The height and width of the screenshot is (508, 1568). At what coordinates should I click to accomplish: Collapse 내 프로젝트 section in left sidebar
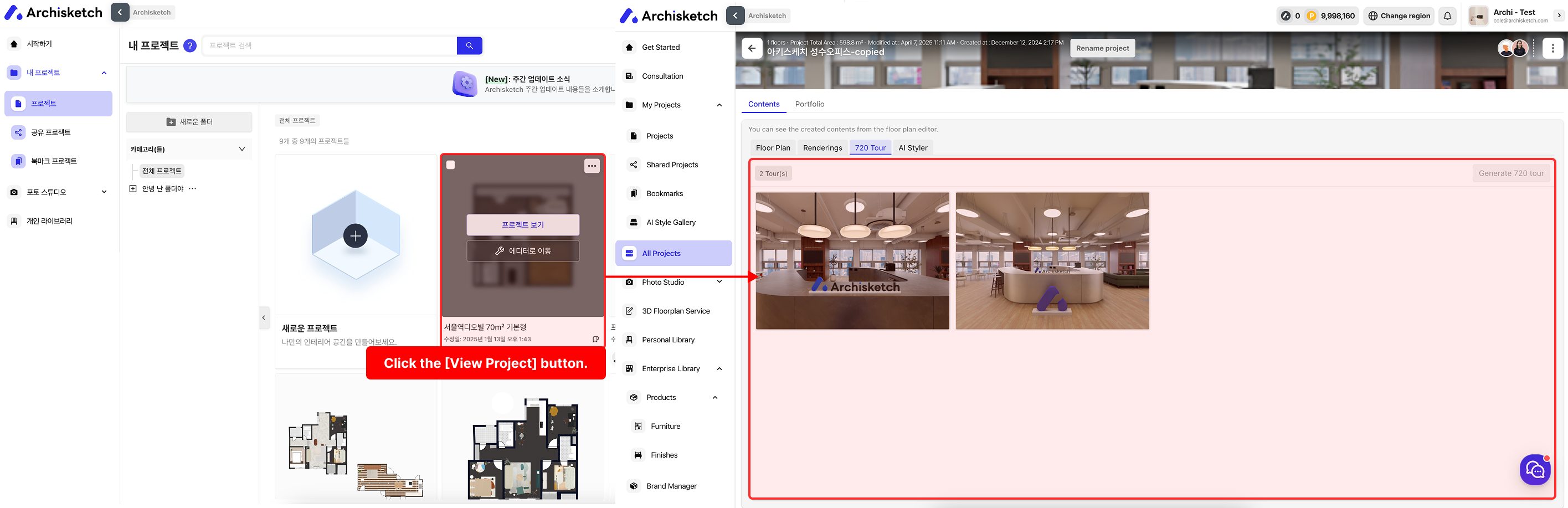tap(104, 73)
